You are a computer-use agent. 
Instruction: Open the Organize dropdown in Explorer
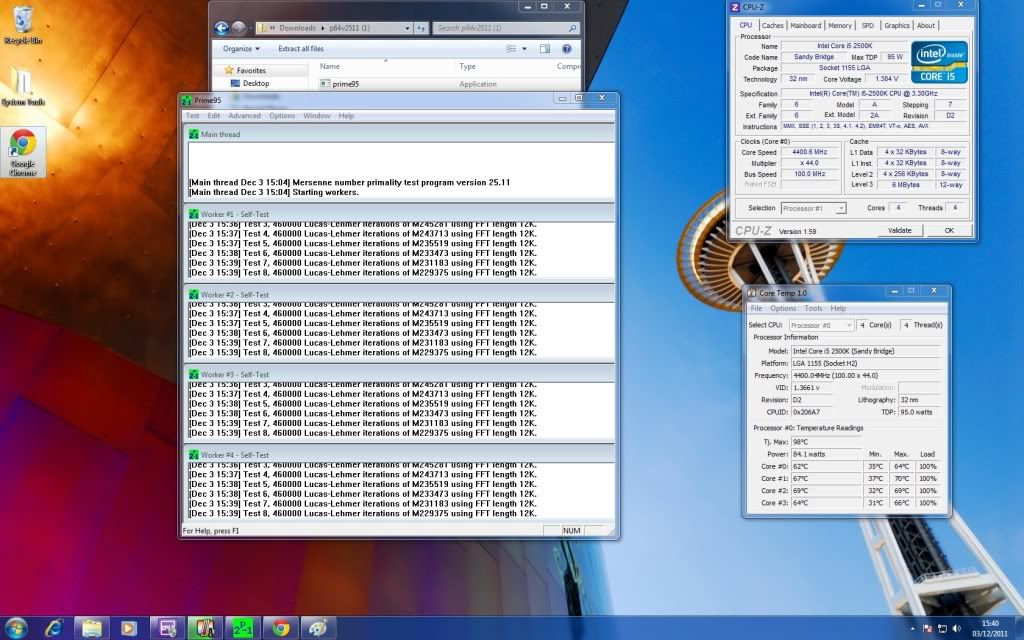(241, 49)
